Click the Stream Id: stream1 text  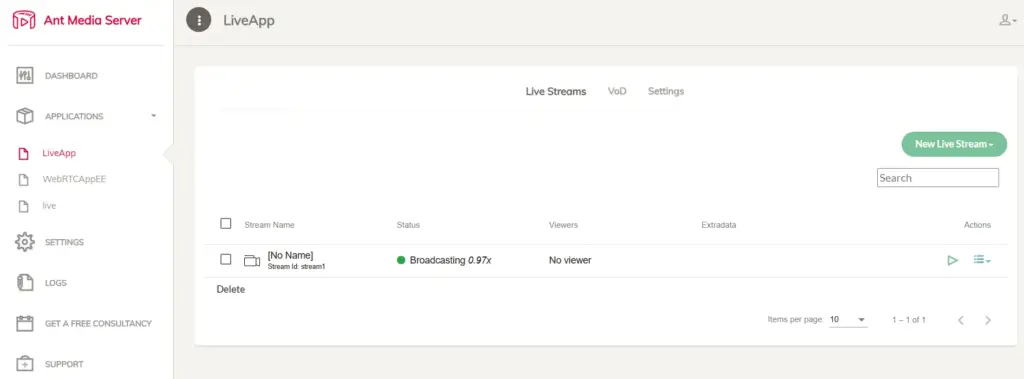(x=296, y=267)
